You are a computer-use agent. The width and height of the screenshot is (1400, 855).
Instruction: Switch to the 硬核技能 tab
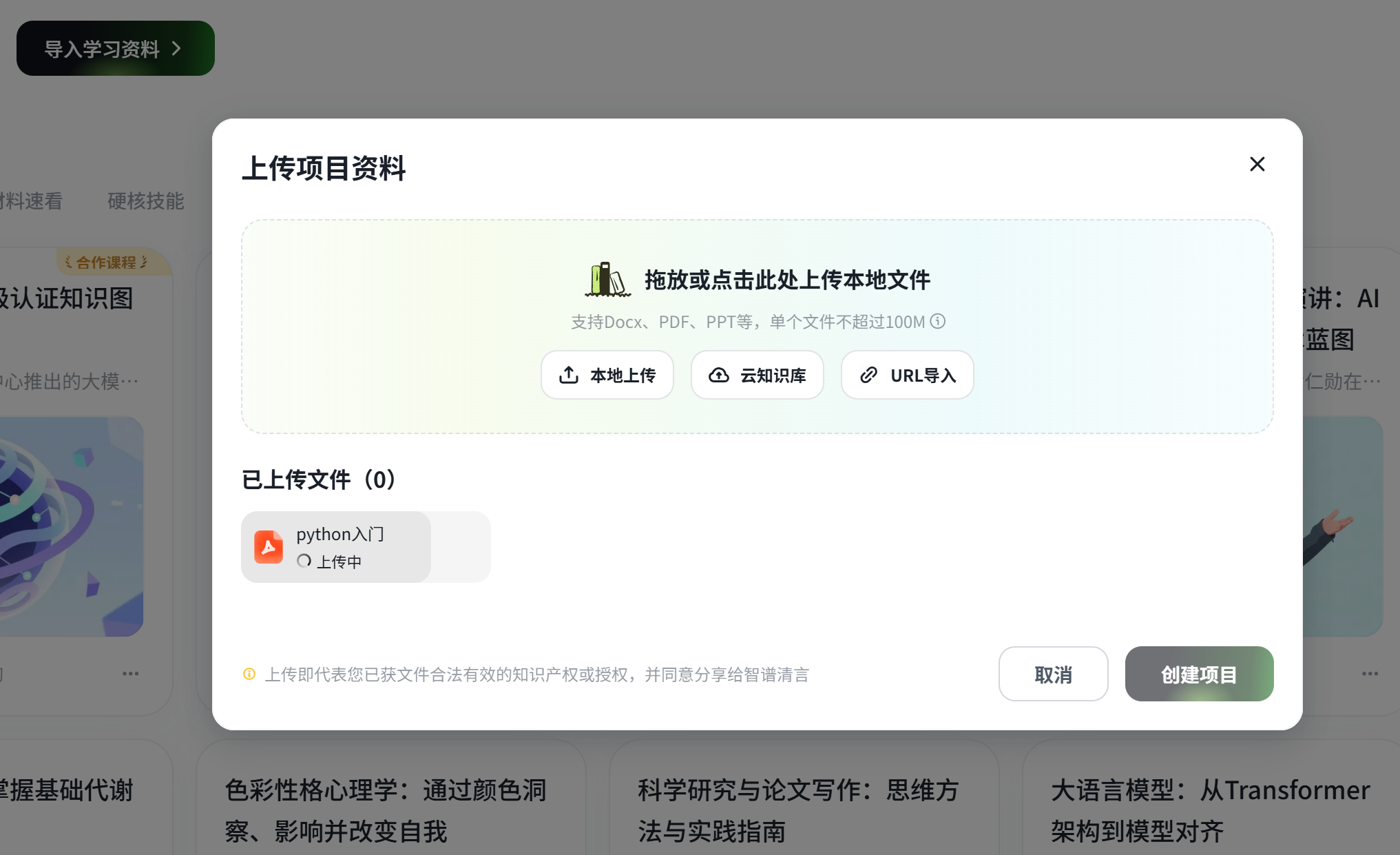coord(145,200)
